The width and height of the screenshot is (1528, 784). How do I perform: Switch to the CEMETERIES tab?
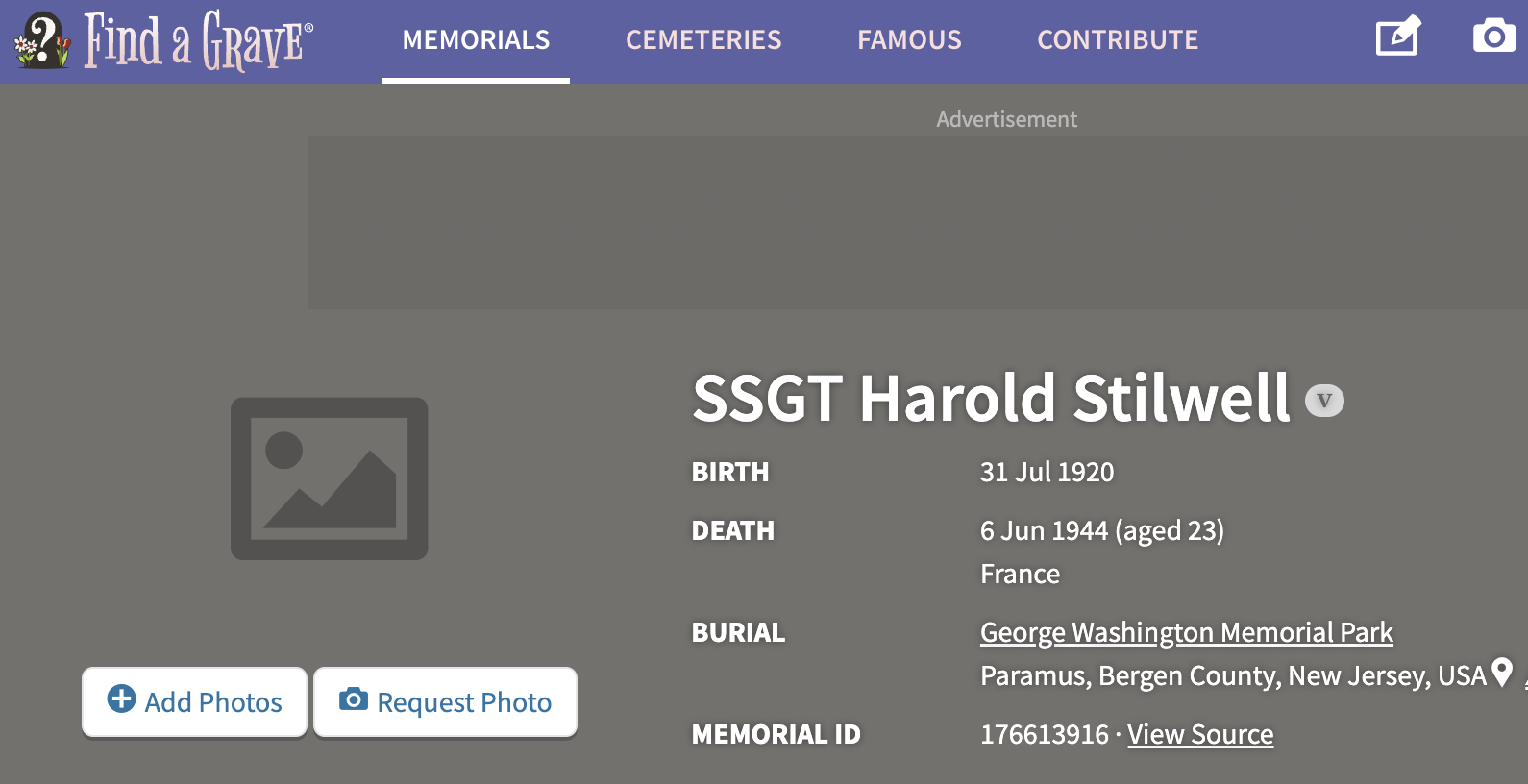pos(703,40)
